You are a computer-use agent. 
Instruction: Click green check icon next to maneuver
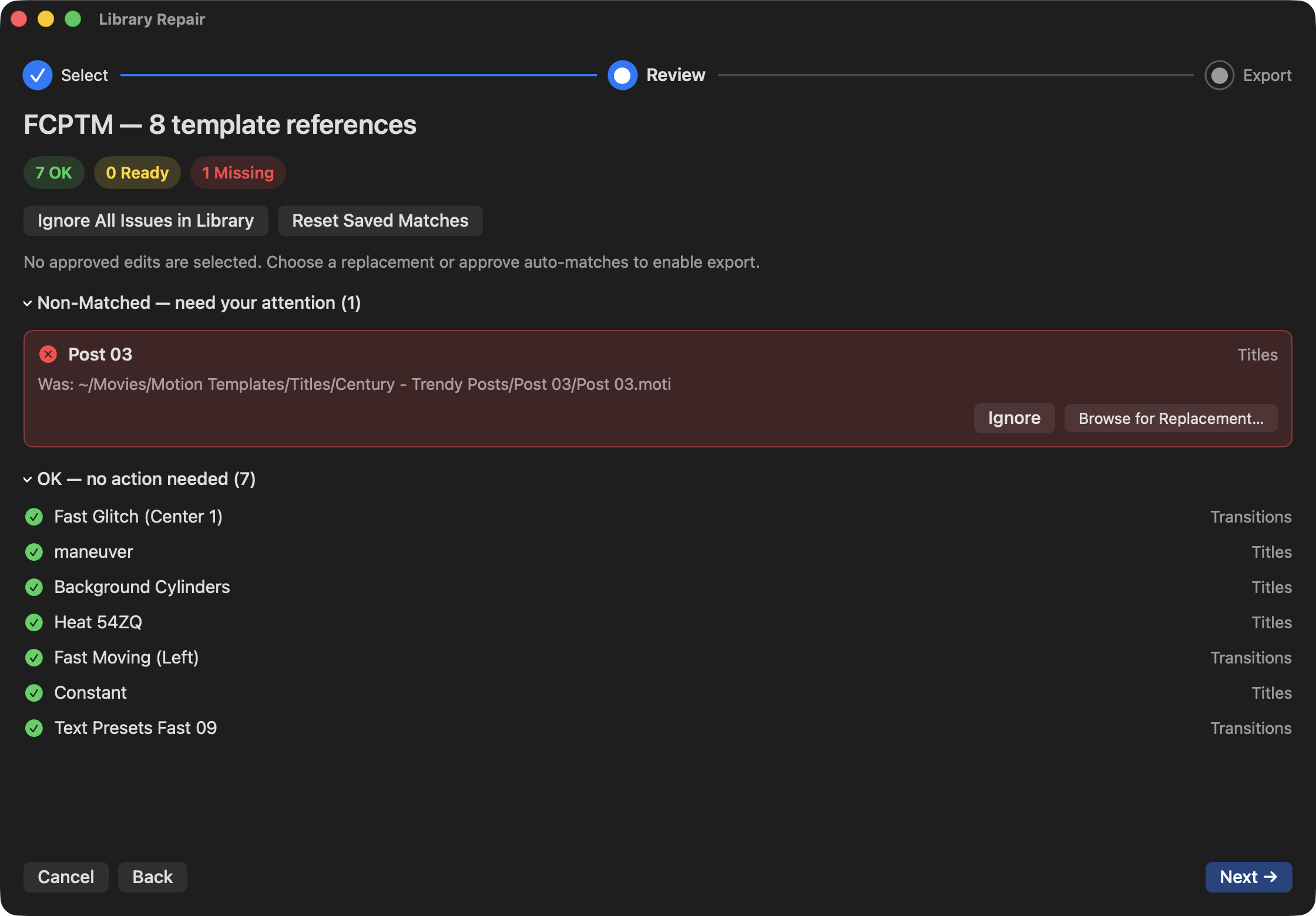coord(34,552)
